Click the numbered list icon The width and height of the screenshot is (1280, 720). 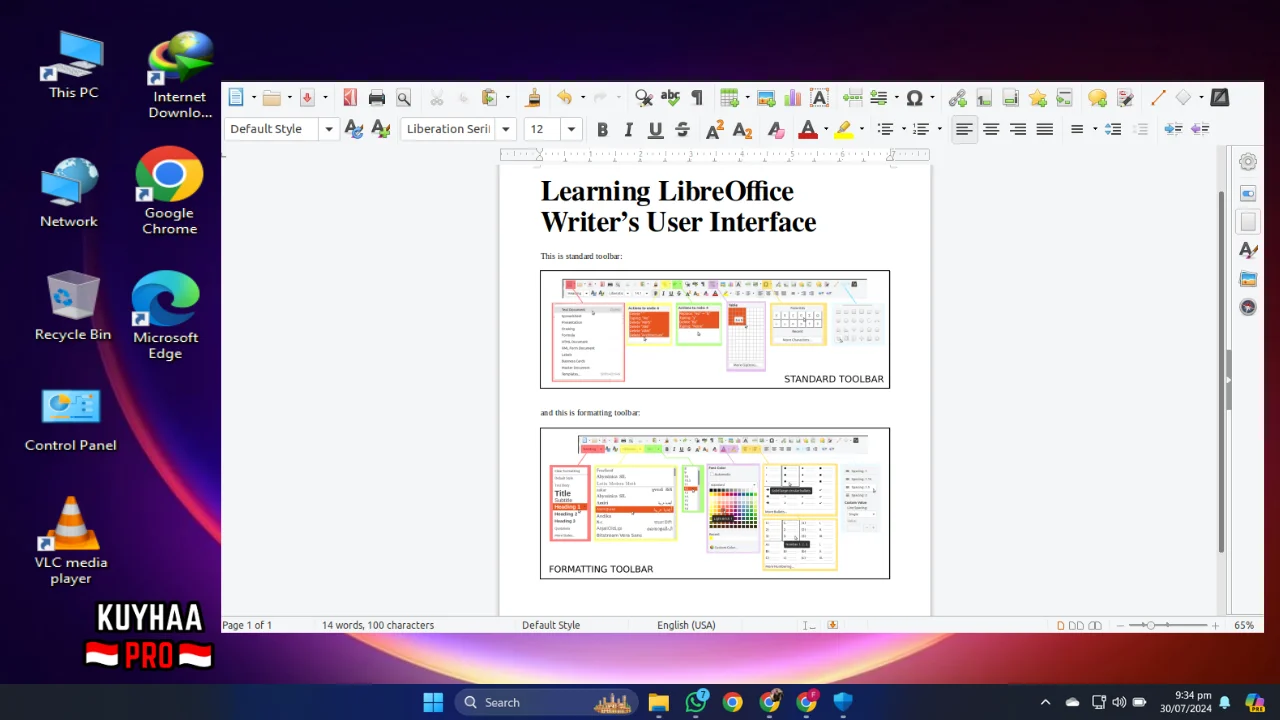[921, 129]
